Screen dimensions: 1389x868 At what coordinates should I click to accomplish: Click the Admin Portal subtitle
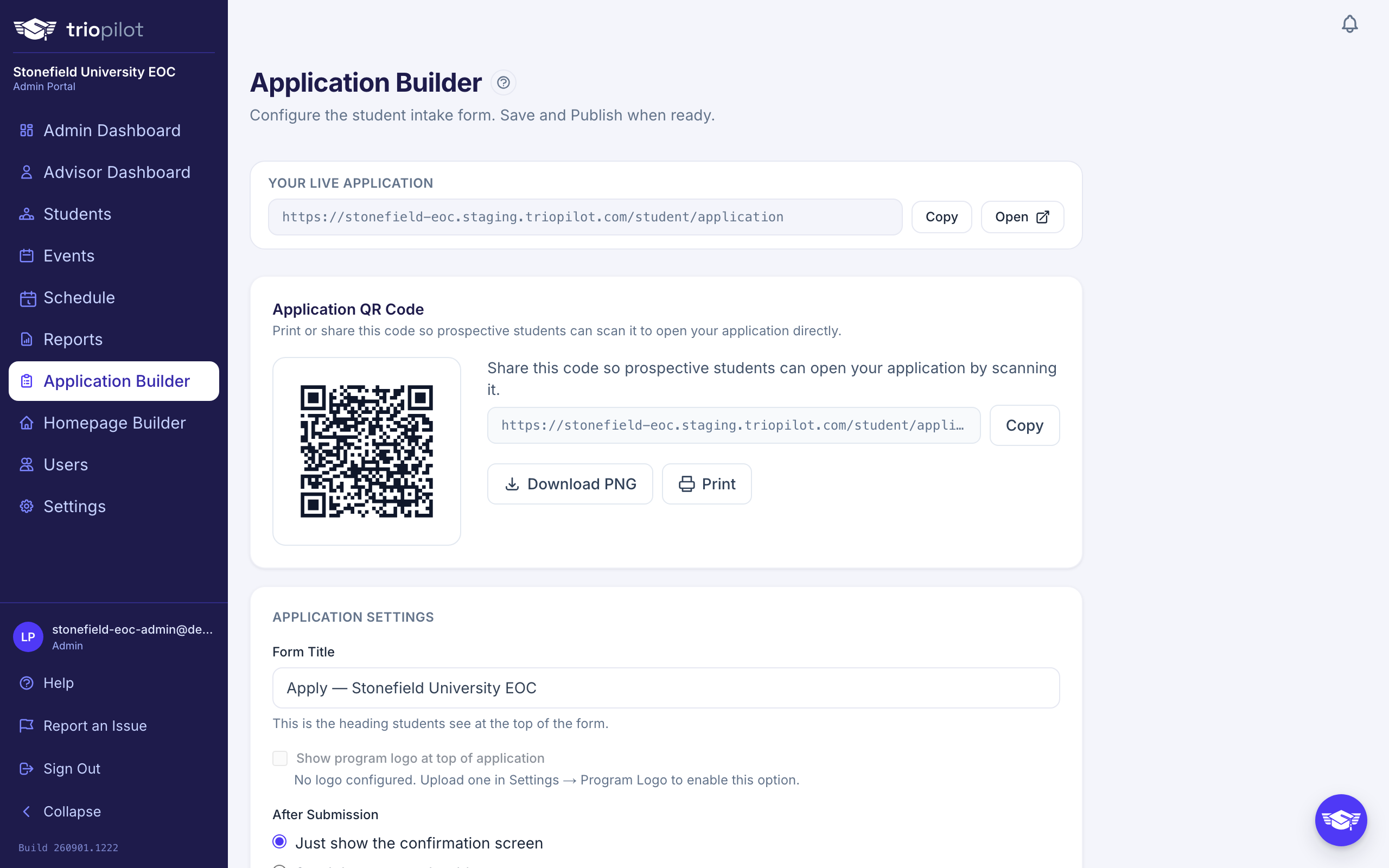(44, 87)
